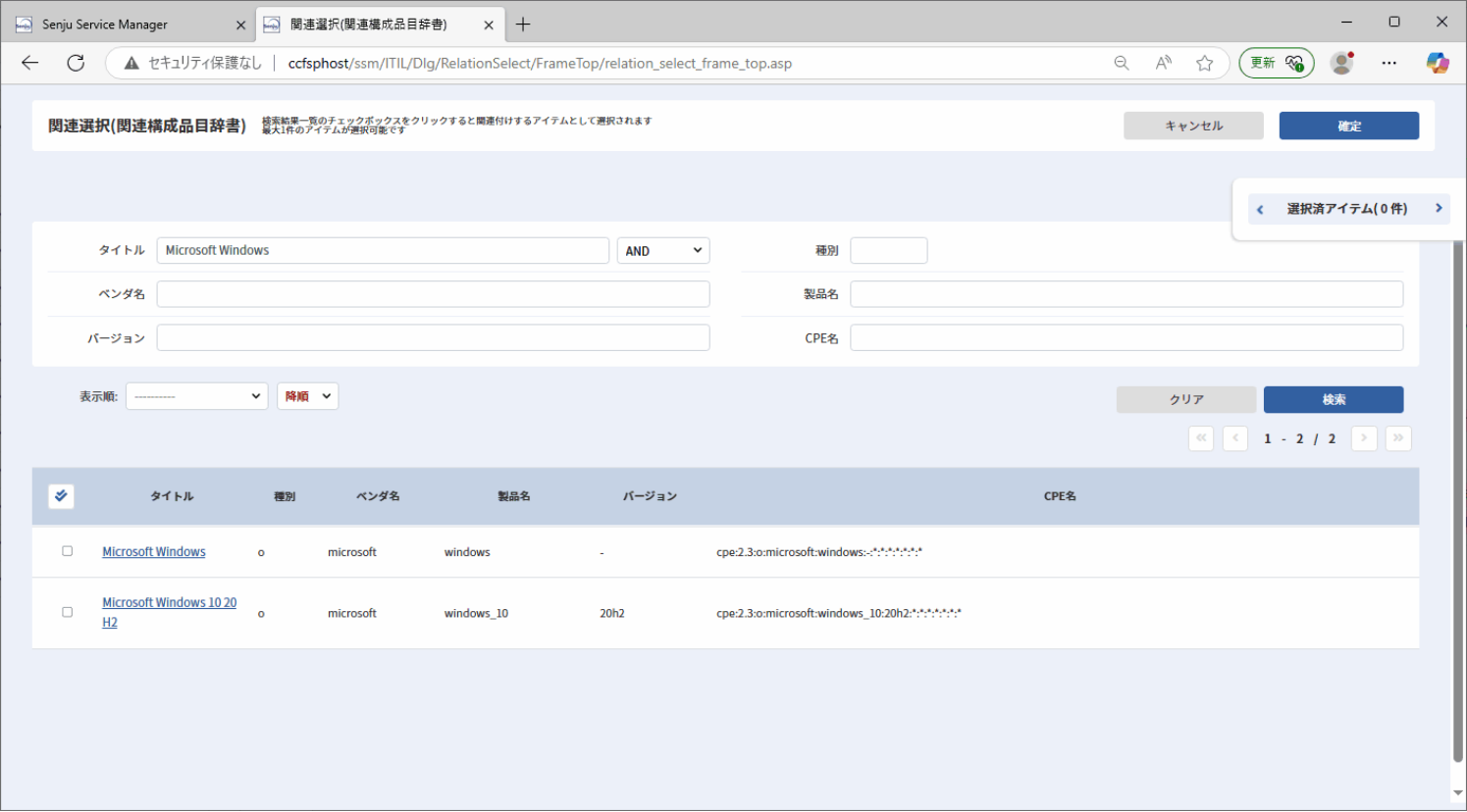
Task: Go to the next results page
Action: tap(1364, 438)
